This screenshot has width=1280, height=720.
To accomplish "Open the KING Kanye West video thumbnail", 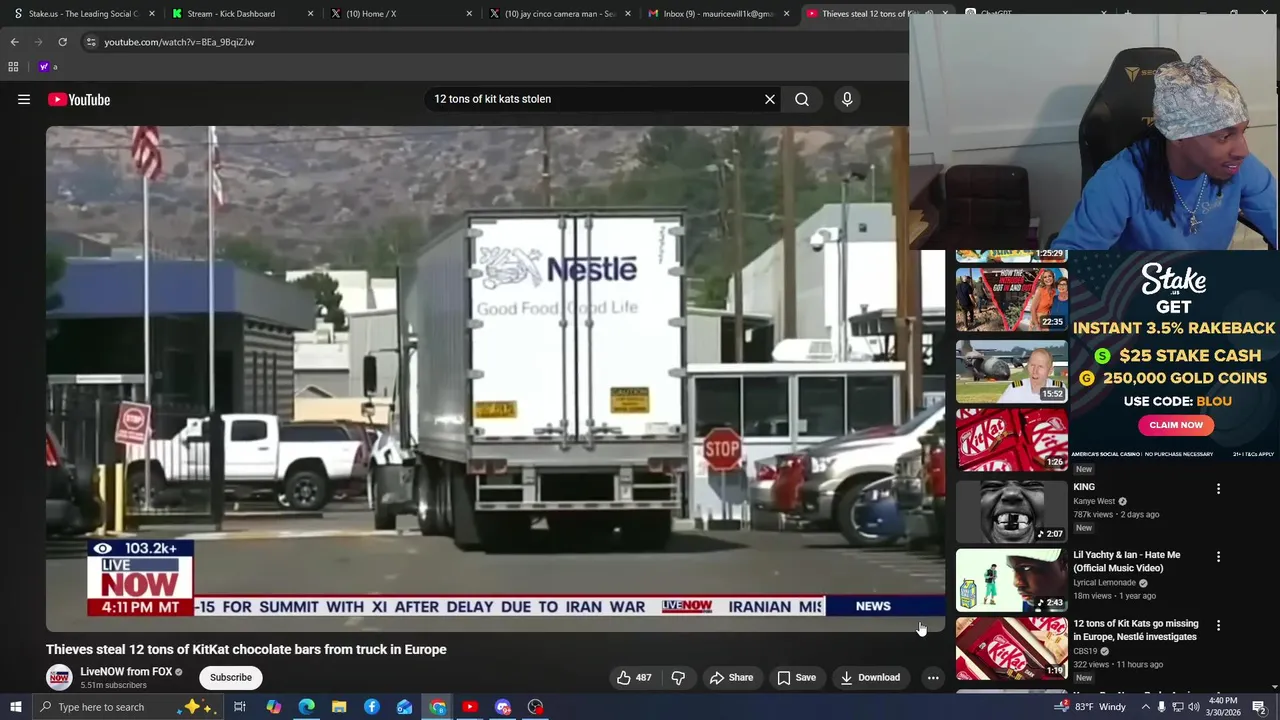I will tap(1011, 511).
